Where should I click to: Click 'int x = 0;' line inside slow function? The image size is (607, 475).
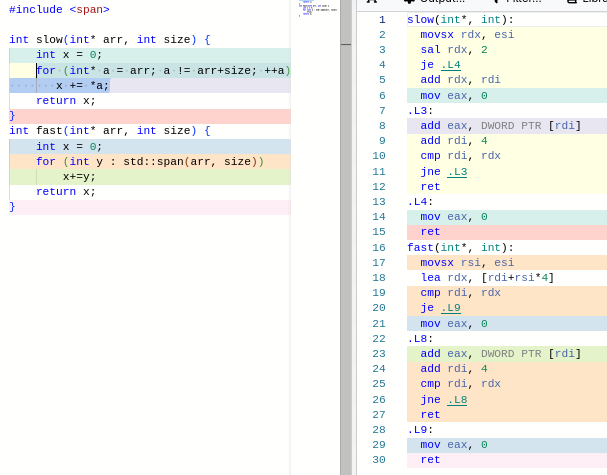point(69,55)
